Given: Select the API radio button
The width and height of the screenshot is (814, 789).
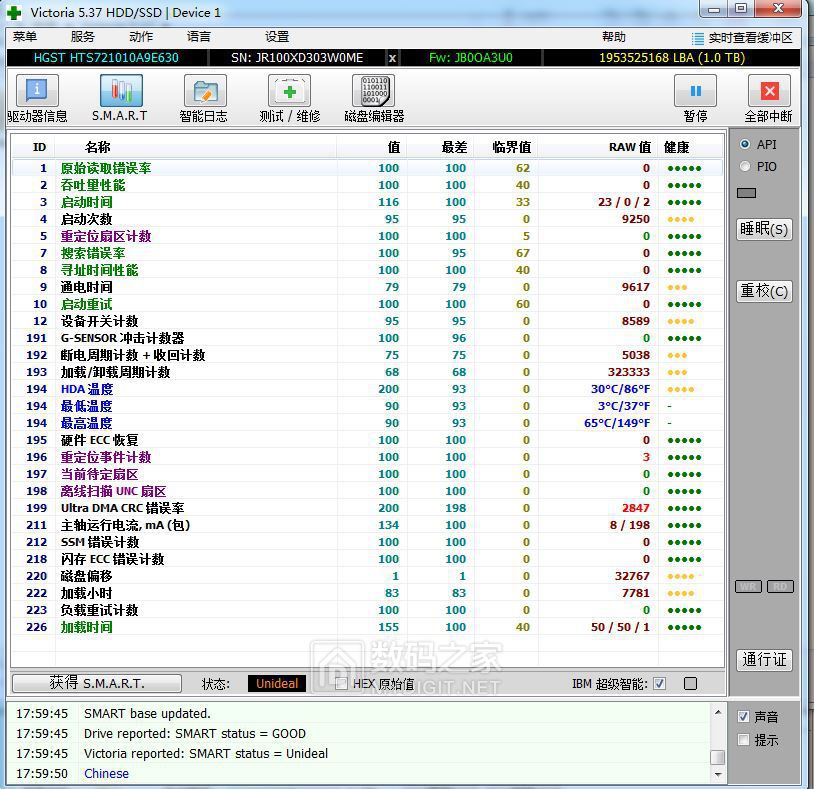Looking at the screenshot, I should click(x=745, y=144).
